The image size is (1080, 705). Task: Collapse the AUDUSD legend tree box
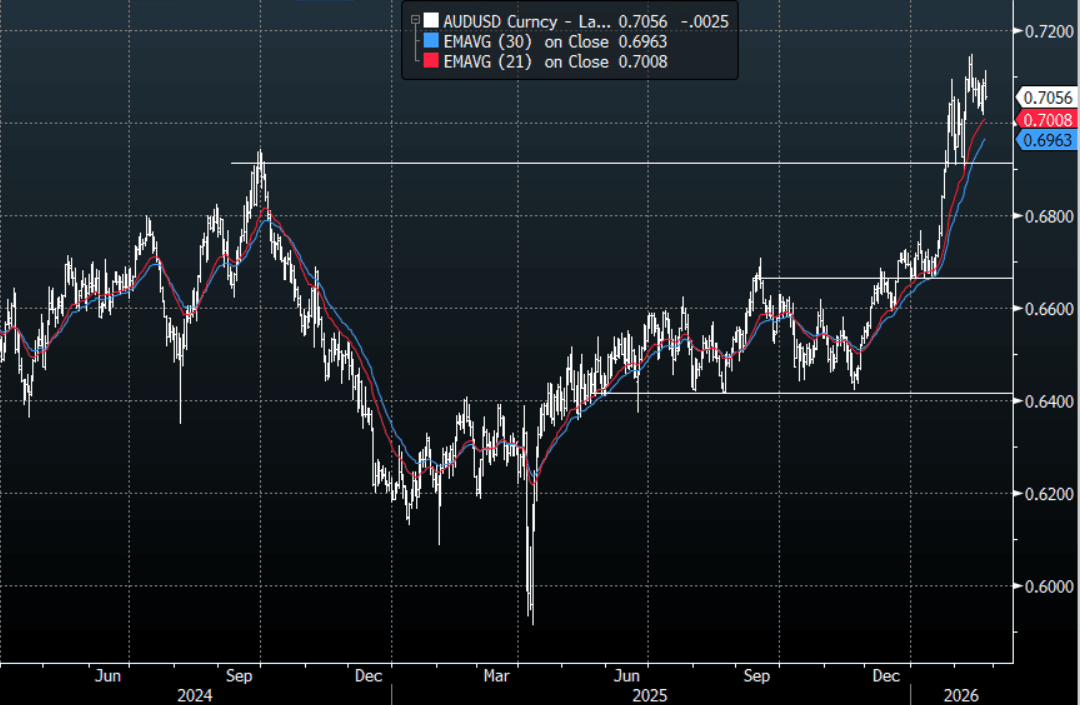[x=414, y=19]
